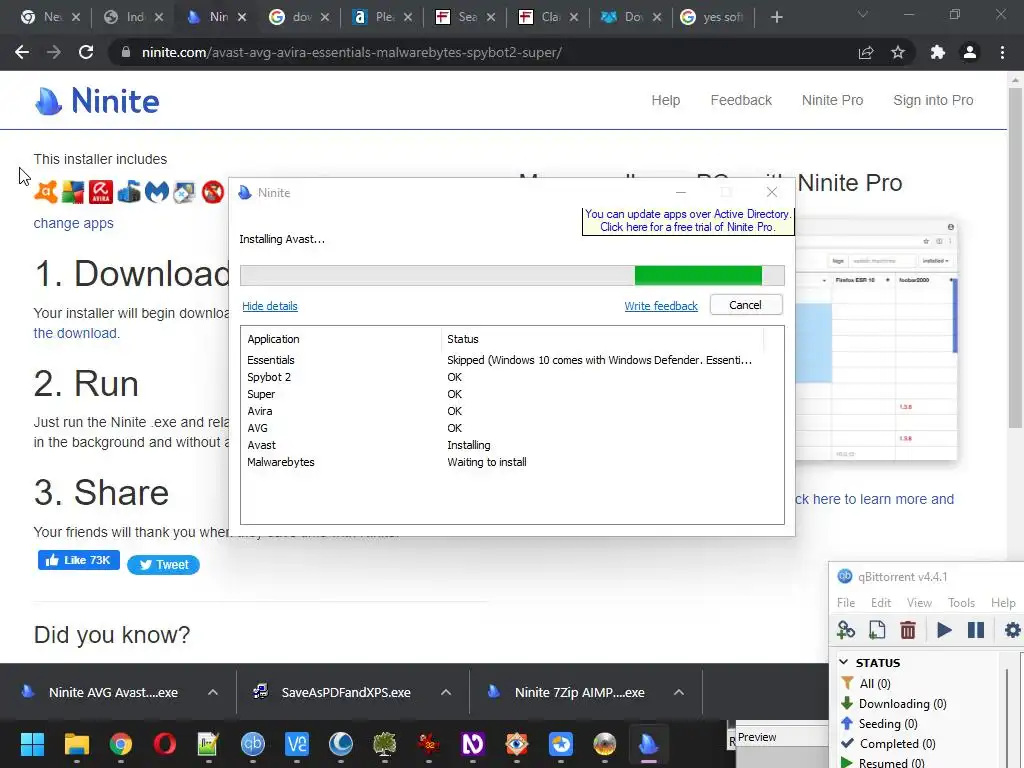The height and width of the screenshot is (768, 1024).
Task: Open the Chrome profile icon
Action: 970,52
